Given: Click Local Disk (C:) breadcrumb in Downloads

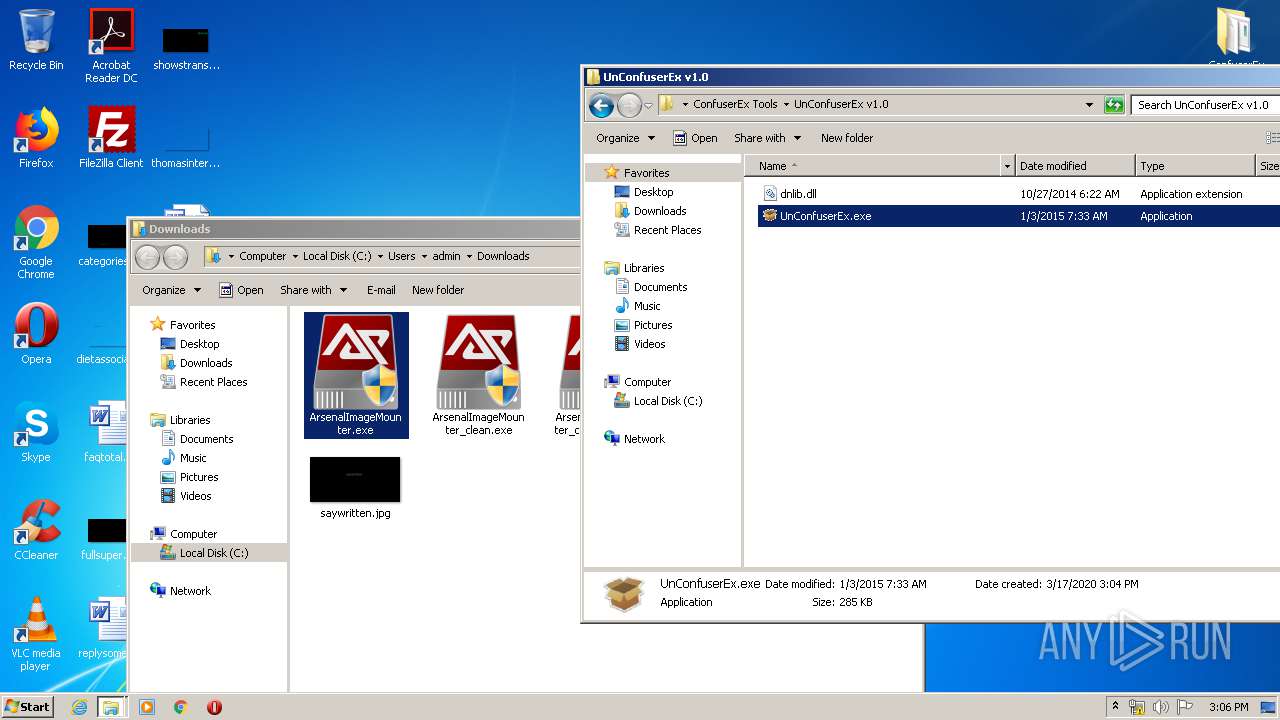Looking at the screenshot, I should point(337,256).
